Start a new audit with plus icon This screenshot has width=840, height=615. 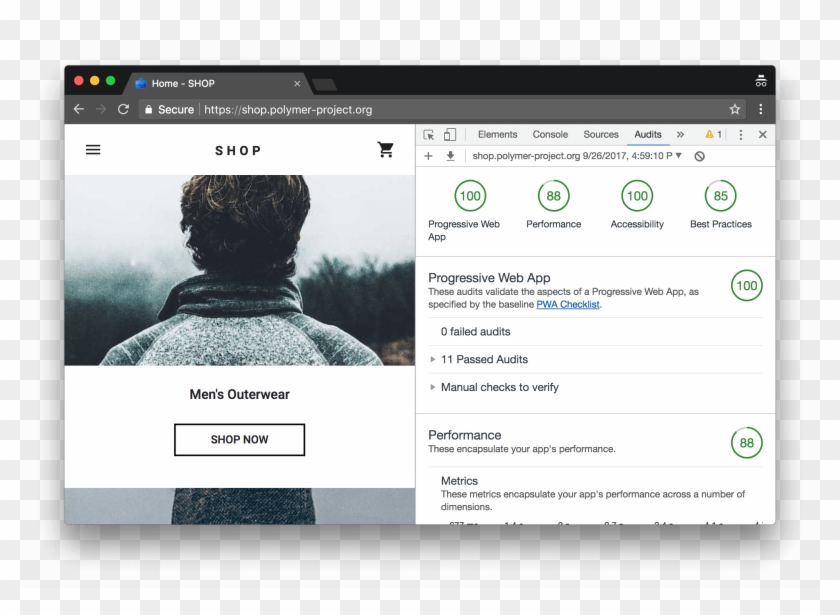428,156
